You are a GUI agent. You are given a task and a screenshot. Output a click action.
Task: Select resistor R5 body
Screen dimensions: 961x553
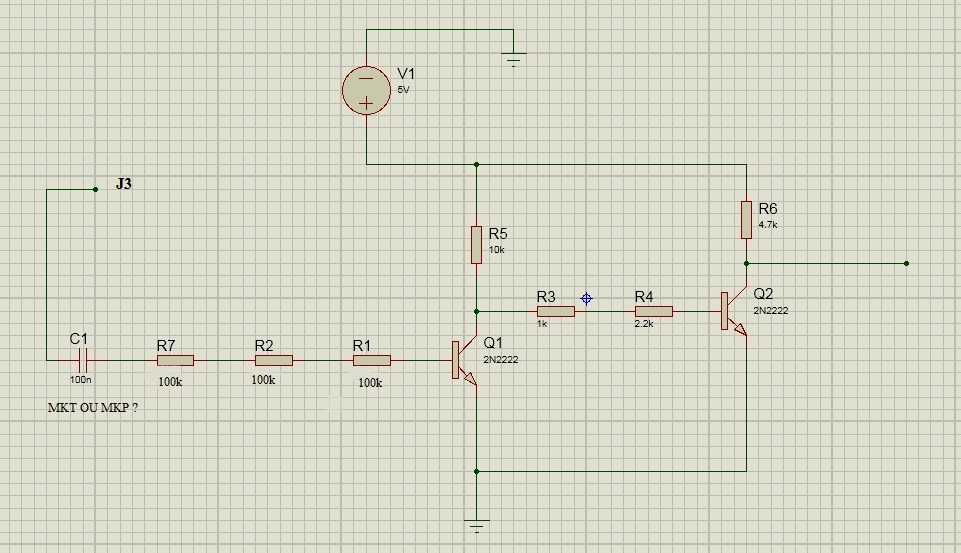[x=476, y=245]
